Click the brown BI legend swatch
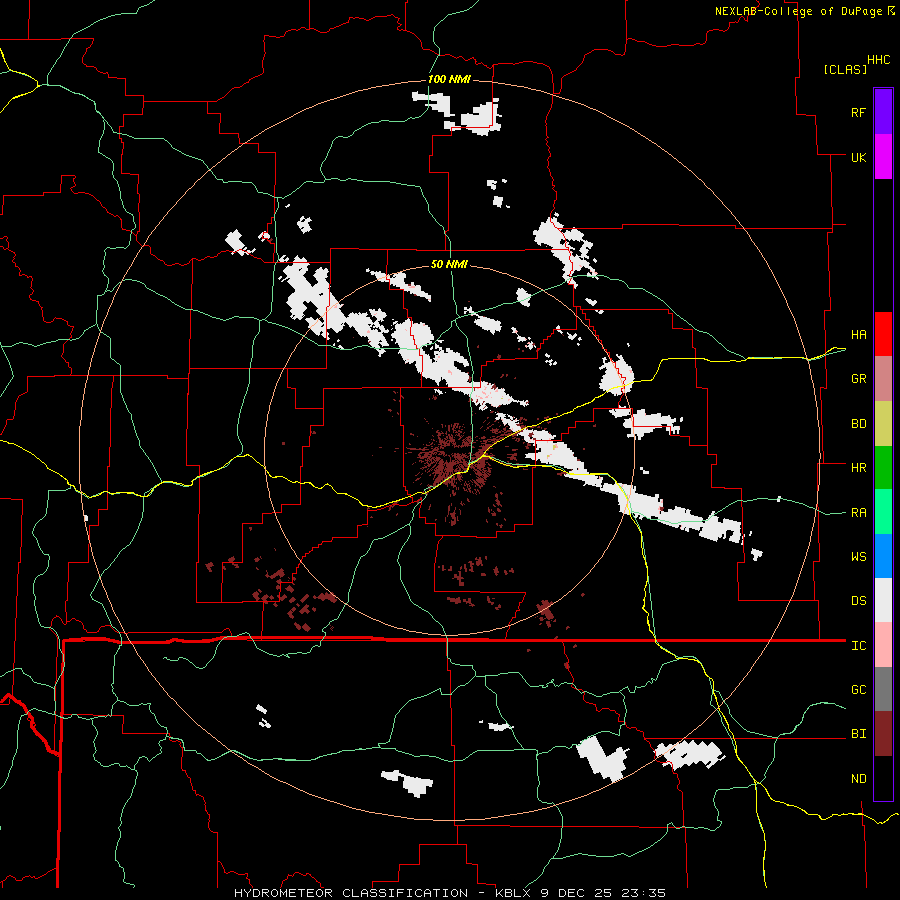 (883, 734)
